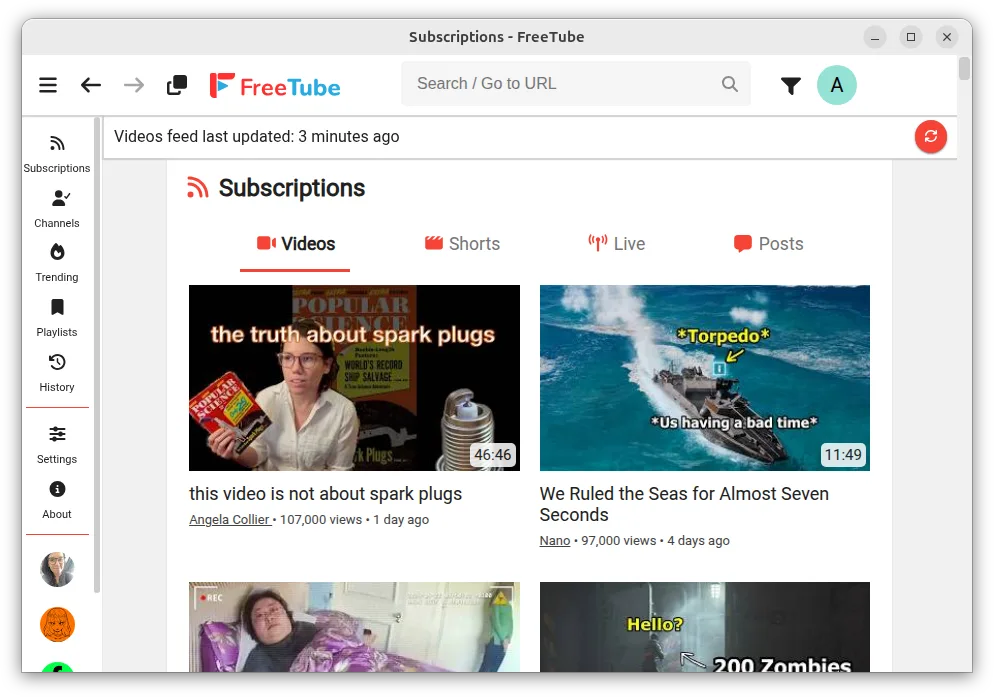The image size is (994, 697).
Task: Refresh the subscriptions feed with red button
Action: (930, 136)
